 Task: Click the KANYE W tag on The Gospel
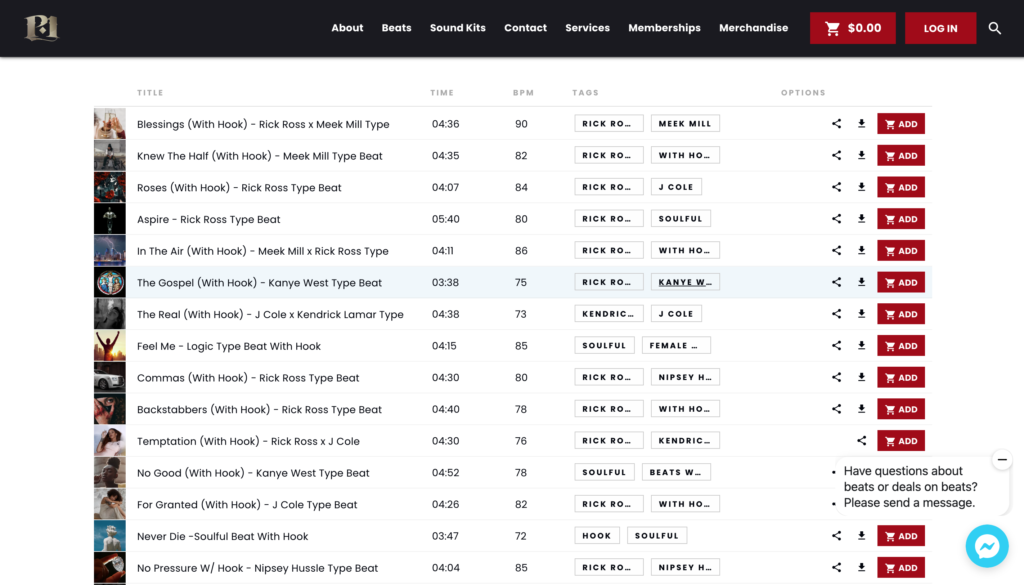pos(685,281)
